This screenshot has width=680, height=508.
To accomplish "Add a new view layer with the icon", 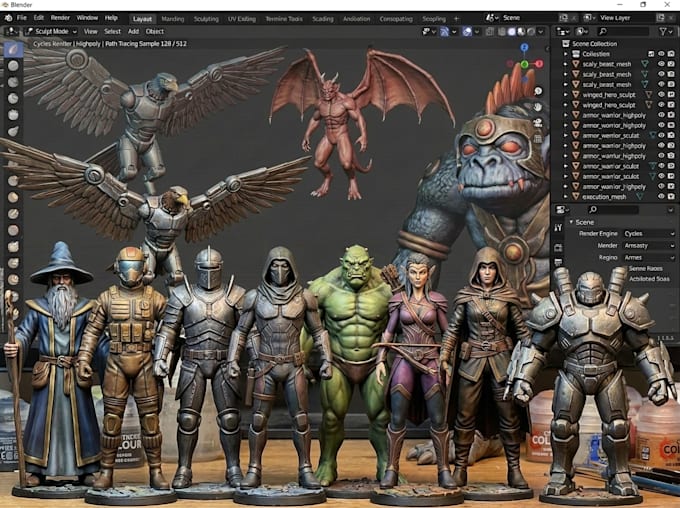I will [x=660, y=18].
